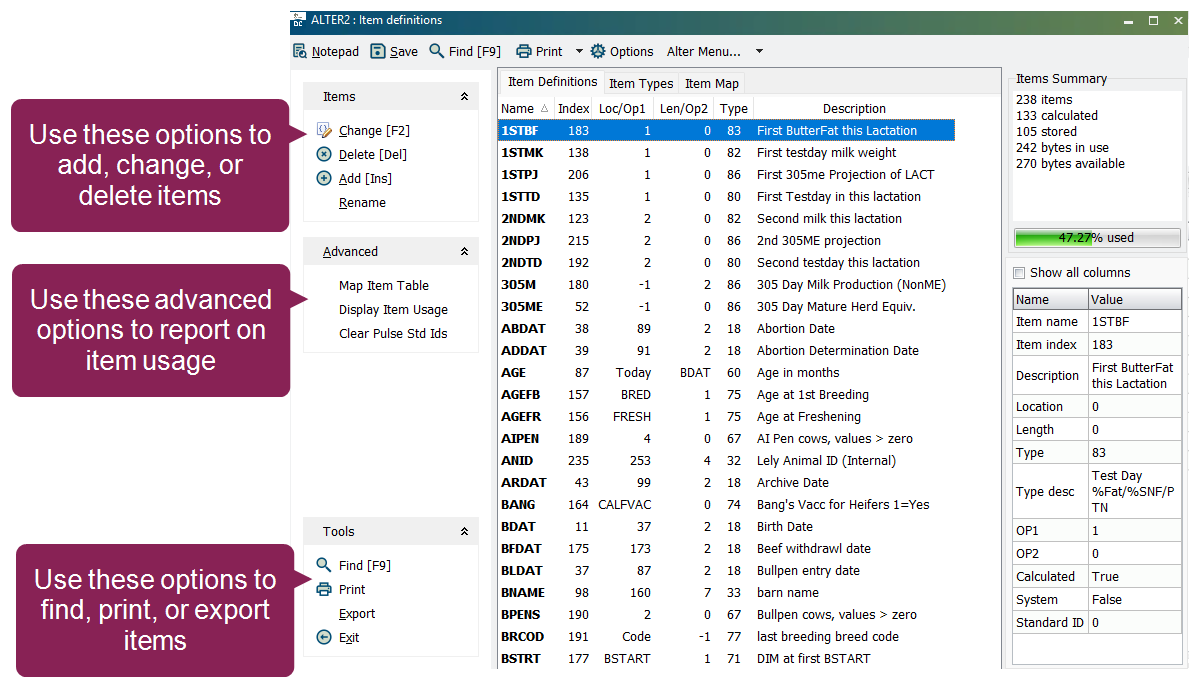
Task: Click the Item name value 1STBF
Action: 1134,322
